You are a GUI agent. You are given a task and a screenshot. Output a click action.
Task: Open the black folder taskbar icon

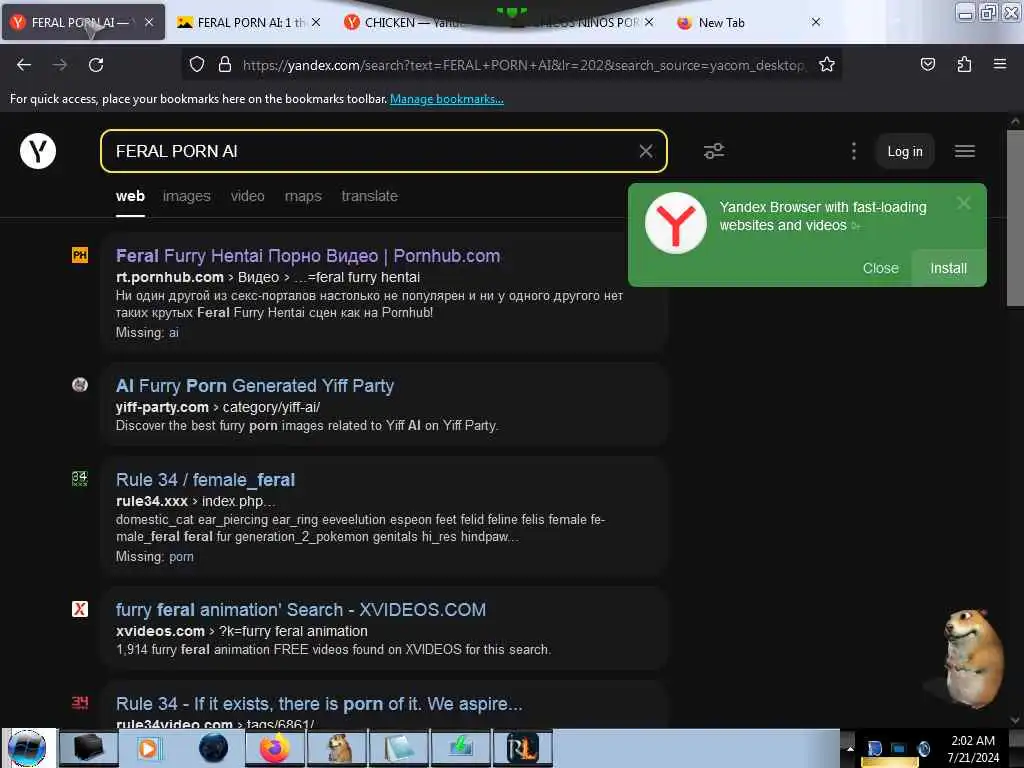[88, 748]
